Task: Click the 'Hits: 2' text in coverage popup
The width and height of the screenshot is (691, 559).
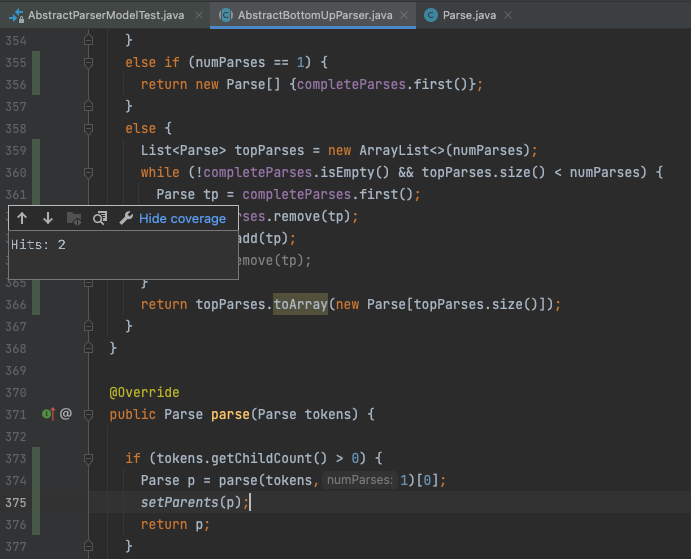Action: pyautogui.click(x=38, y=245)
